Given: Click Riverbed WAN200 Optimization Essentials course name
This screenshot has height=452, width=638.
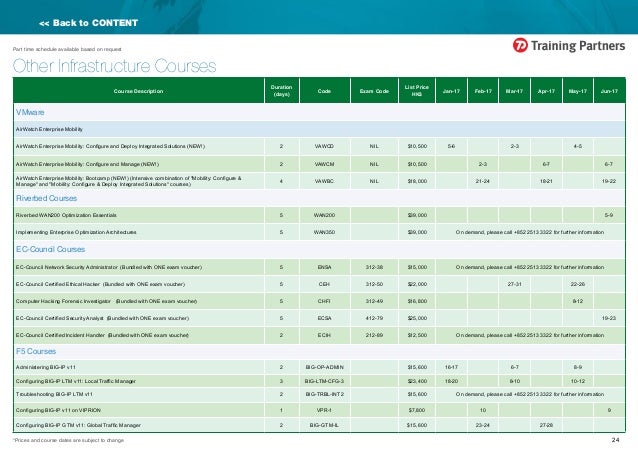Looking at the screenshot, I should (x=66, y=215).
